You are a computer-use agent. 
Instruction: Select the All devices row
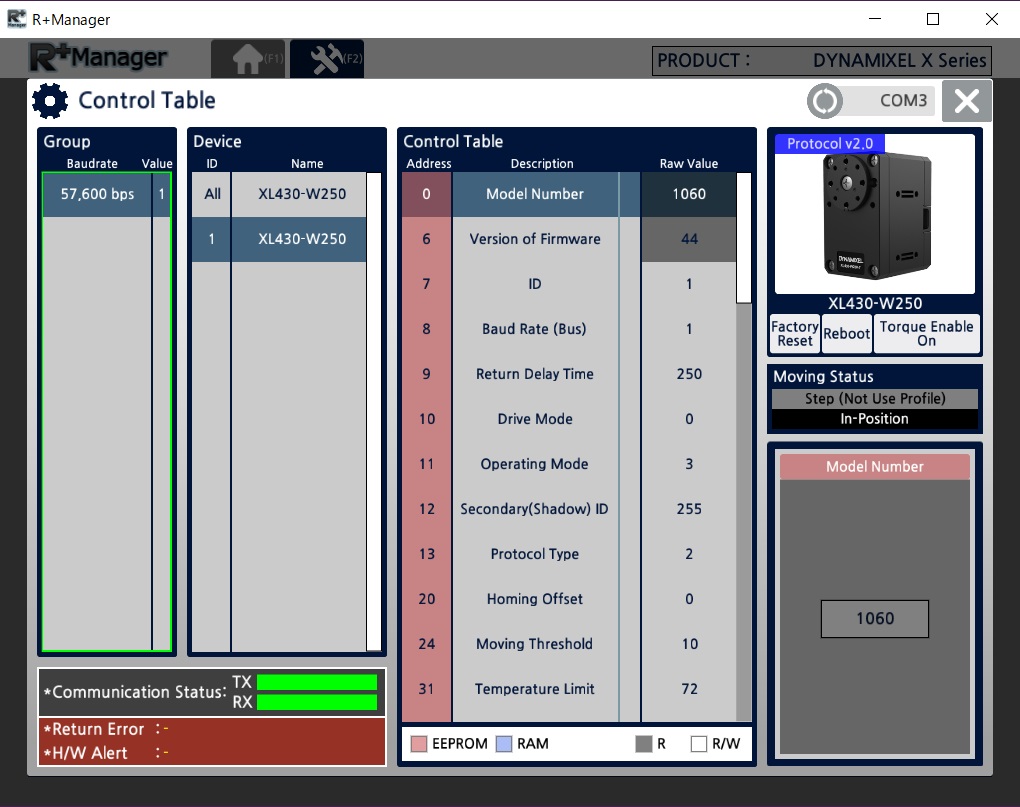click(279, 194)
